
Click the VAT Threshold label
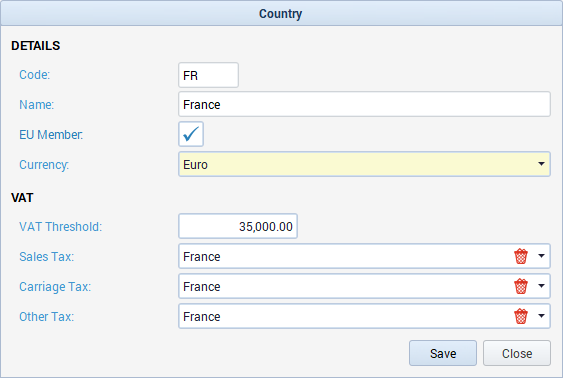pyautogui.click(x=61, y=227)
